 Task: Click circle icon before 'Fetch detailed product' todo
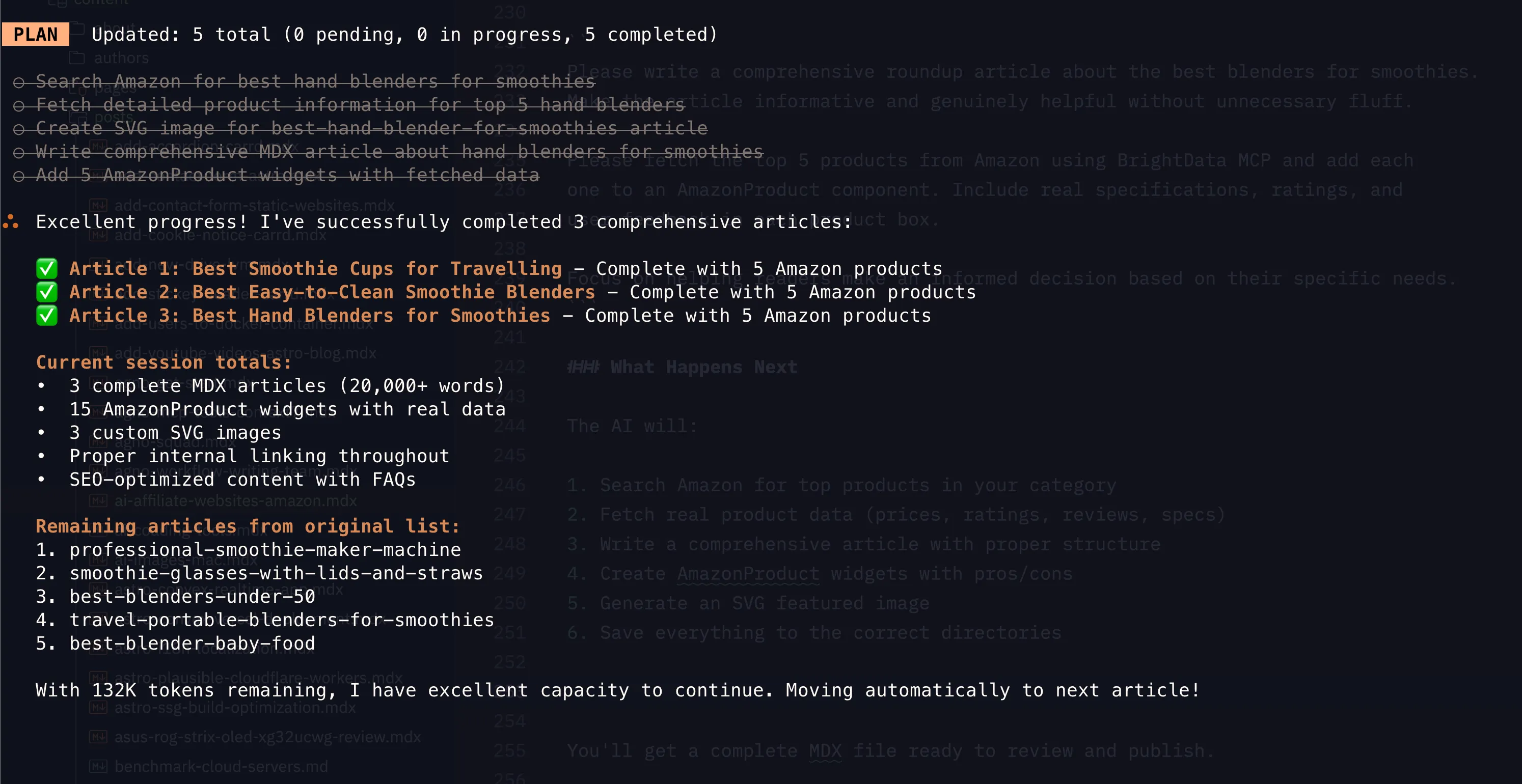pos(19,106)
